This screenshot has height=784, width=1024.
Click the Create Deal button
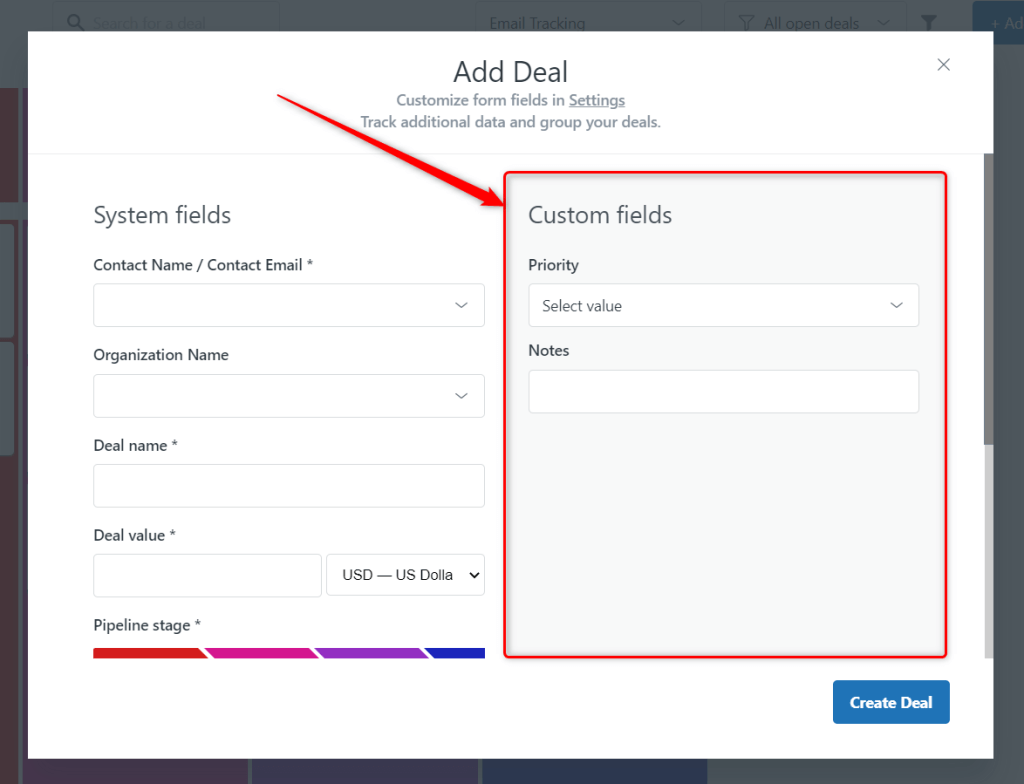[x=890, y=702]
